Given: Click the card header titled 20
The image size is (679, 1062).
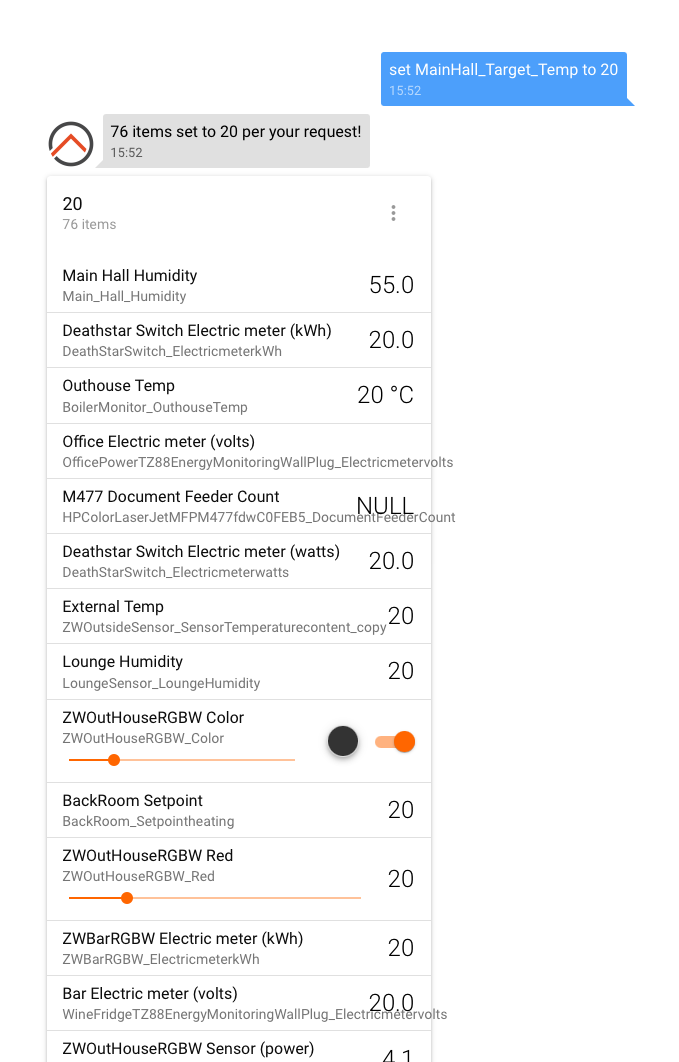Looking at the screenshot, I should [200, 213].
